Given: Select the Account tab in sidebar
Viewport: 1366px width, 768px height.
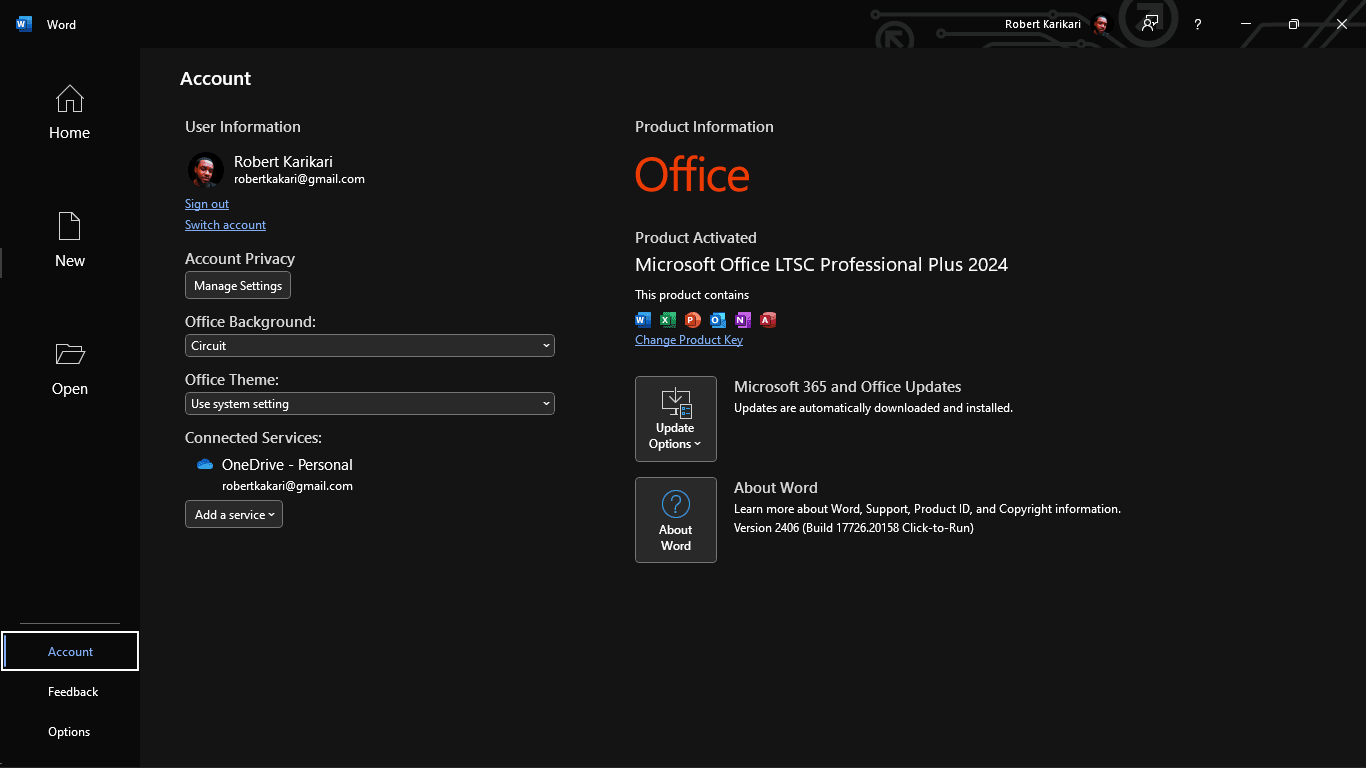Looking at the screenshot, I should 70,651.
